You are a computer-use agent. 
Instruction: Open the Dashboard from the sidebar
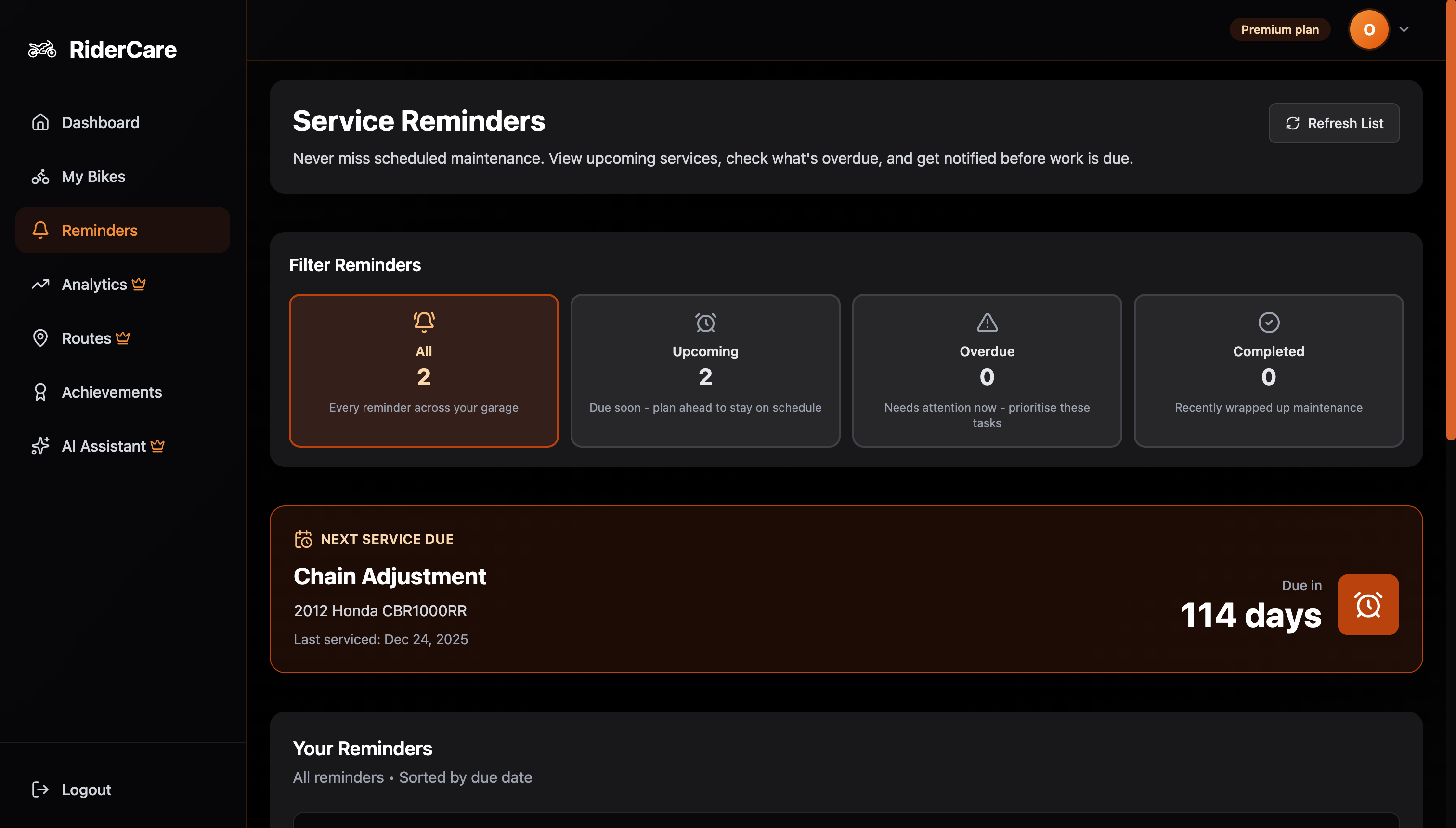100,122
